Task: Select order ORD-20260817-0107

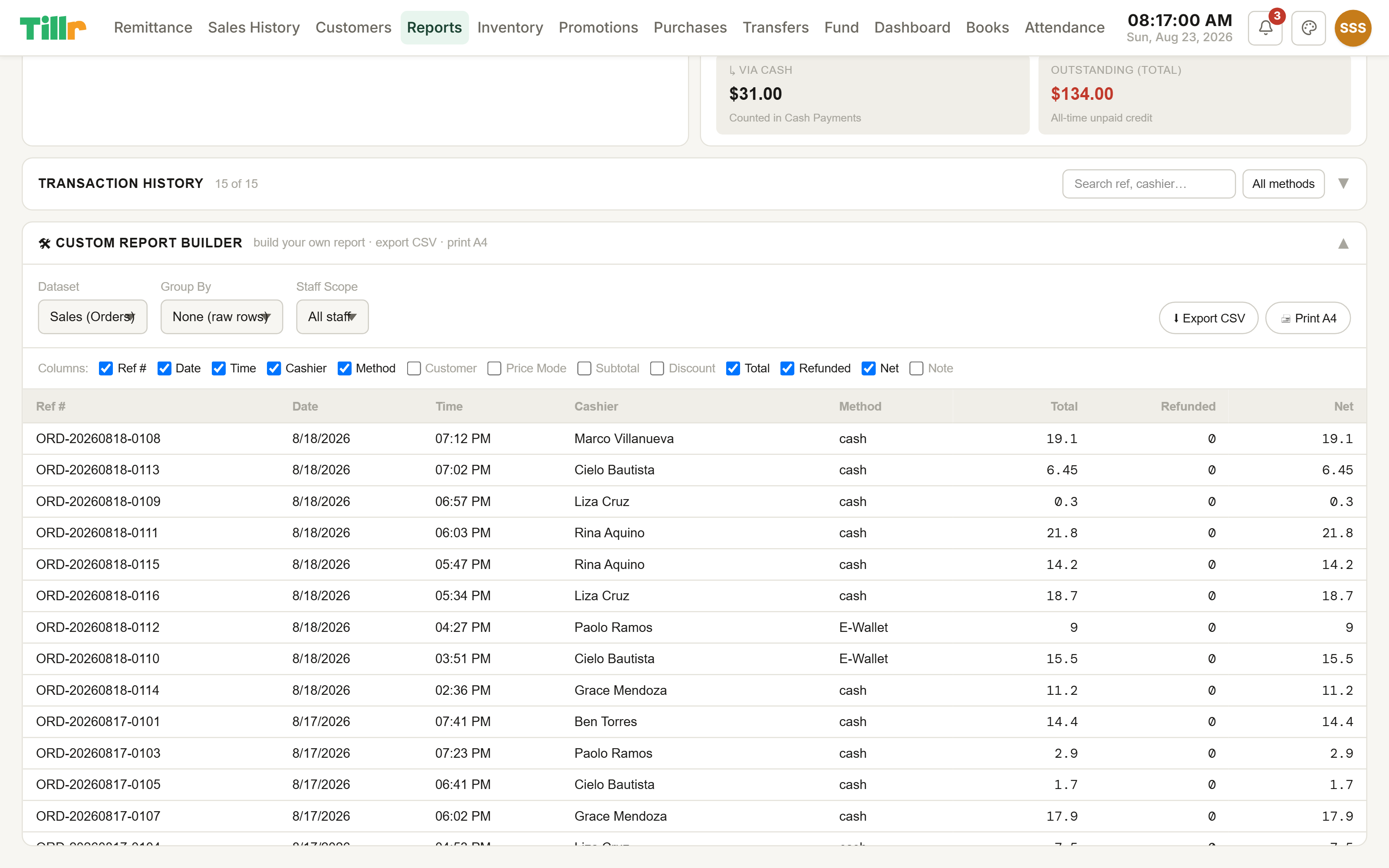Action: click(98, 816)
